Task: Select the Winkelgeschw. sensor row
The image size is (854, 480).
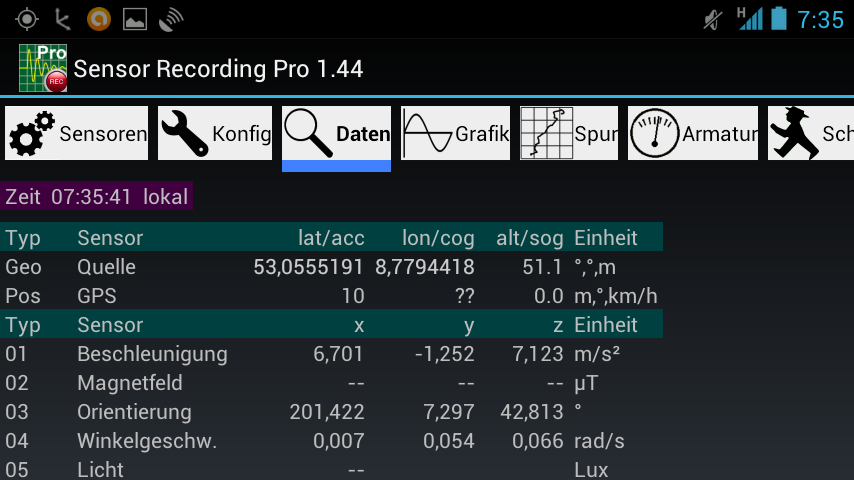Action: coord(331,441)
